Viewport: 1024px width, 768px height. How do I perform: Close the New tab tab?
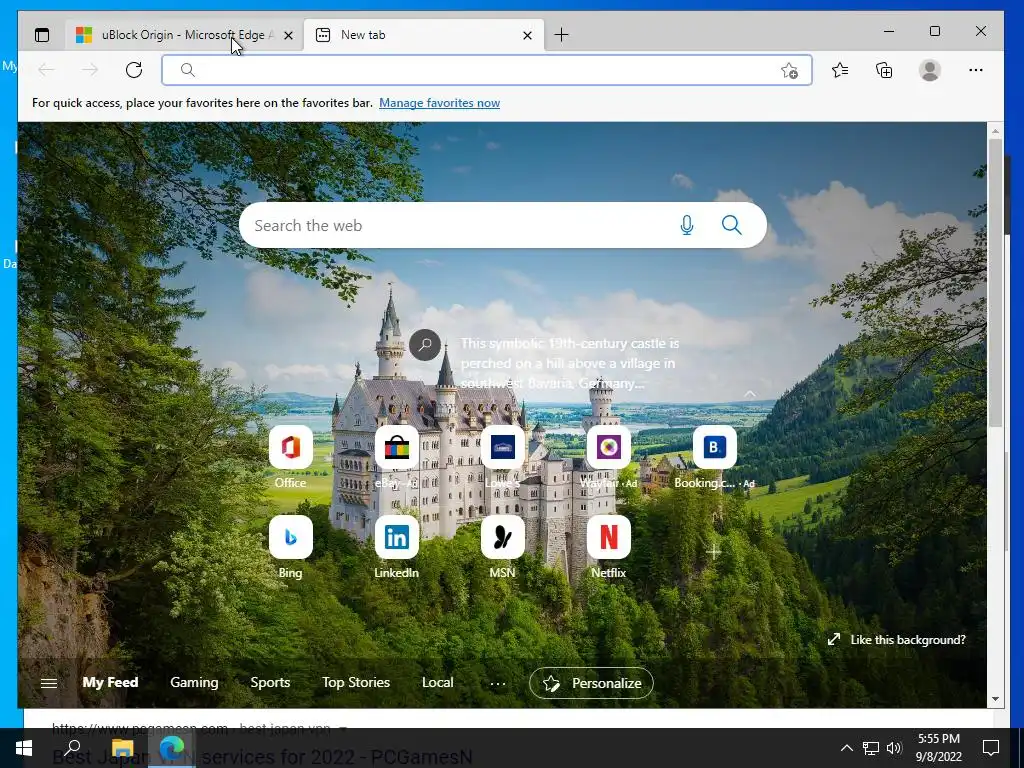pyautogui.click(x=527, y=35)
